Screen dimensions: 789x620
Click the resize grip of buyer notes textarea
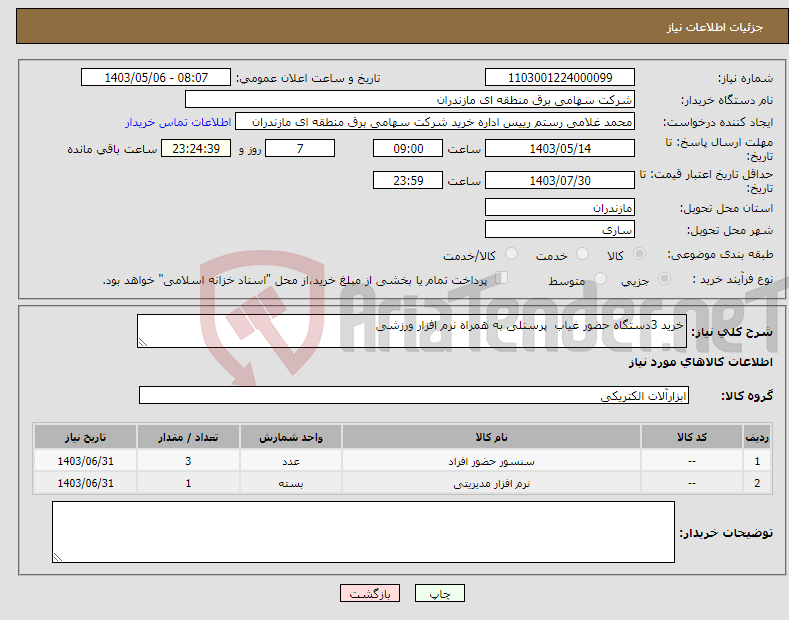point(58,557)
